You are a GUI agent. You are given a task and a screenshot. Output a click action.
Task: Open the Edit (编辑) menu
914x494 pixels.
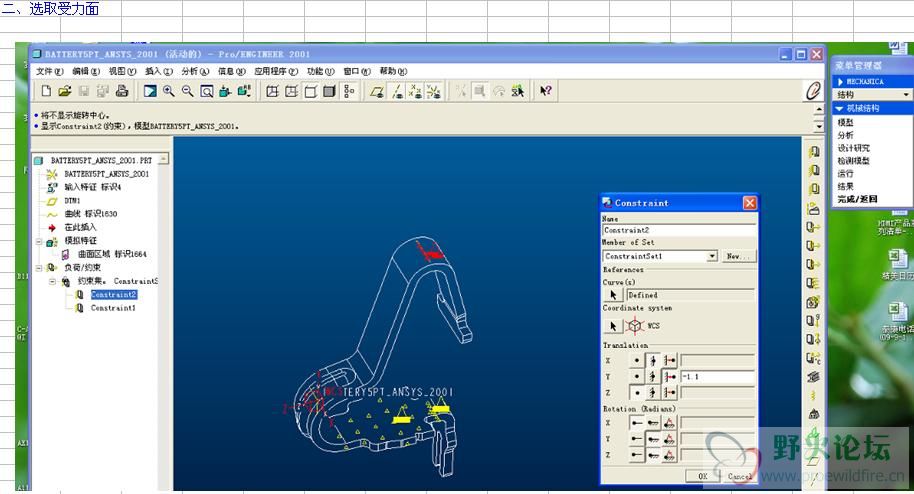coord(86,71)
